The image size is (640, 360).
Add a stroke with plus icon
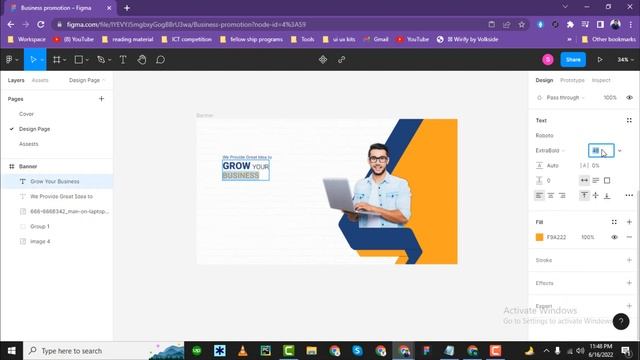(629, 260)
